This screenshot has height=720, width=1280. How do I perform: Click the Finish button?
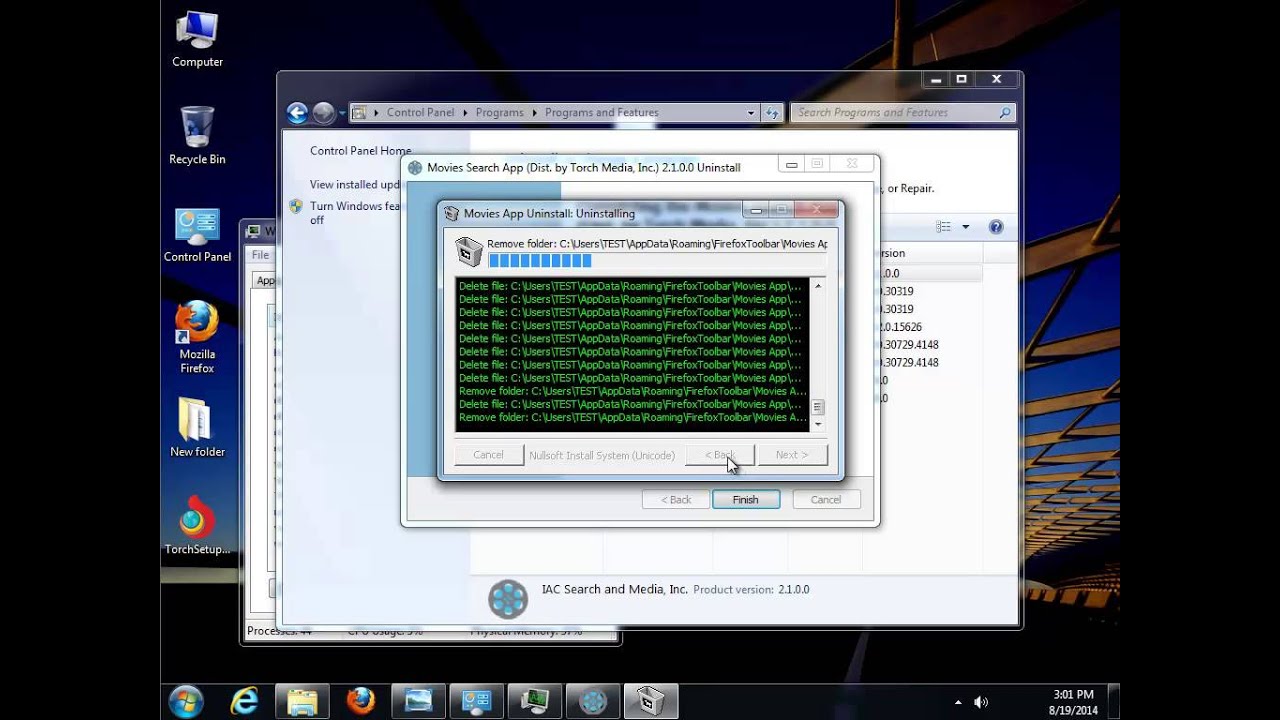(745, 499)
